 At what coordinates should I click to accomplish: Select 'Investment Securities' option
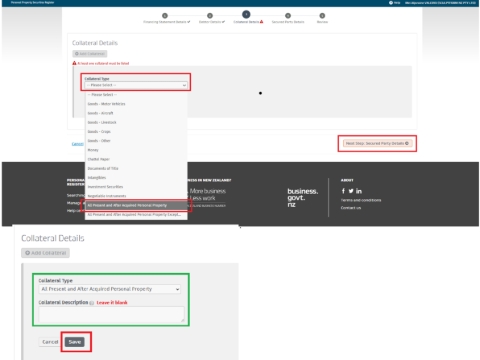coord(136,187)
